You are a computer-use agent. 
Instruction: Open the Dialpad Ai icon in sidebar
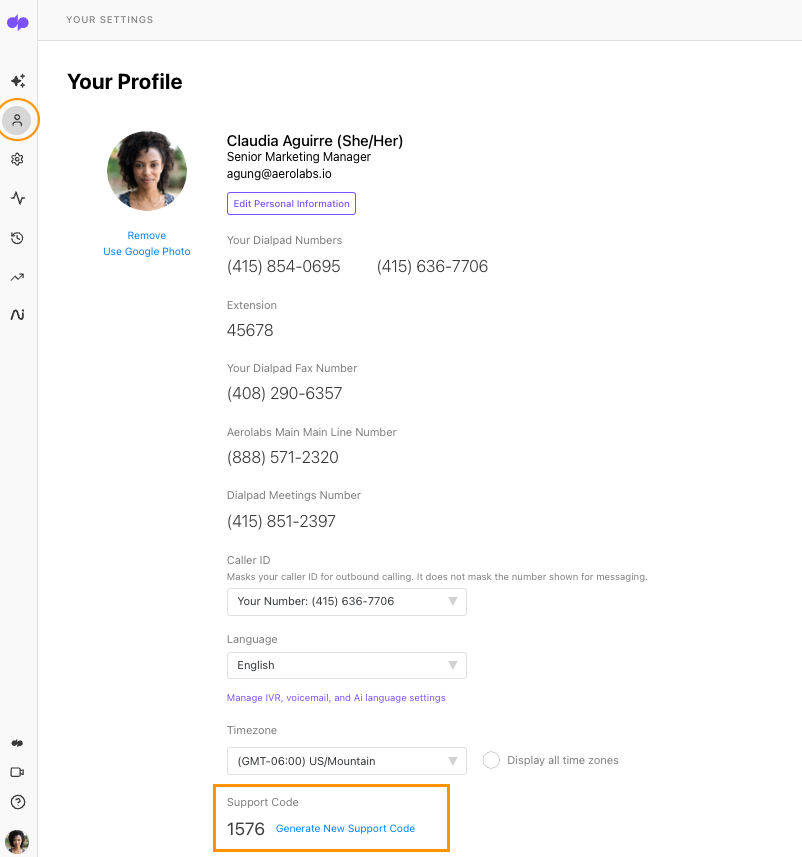click(17, 315)
